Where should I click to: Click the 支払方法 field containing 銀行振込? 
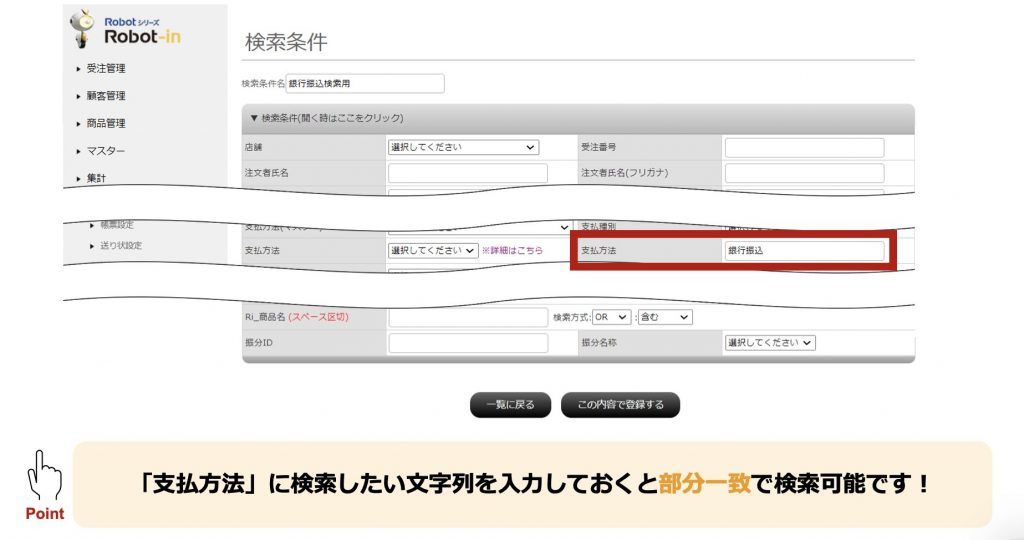pyautogui.click(x=804, y=251)
